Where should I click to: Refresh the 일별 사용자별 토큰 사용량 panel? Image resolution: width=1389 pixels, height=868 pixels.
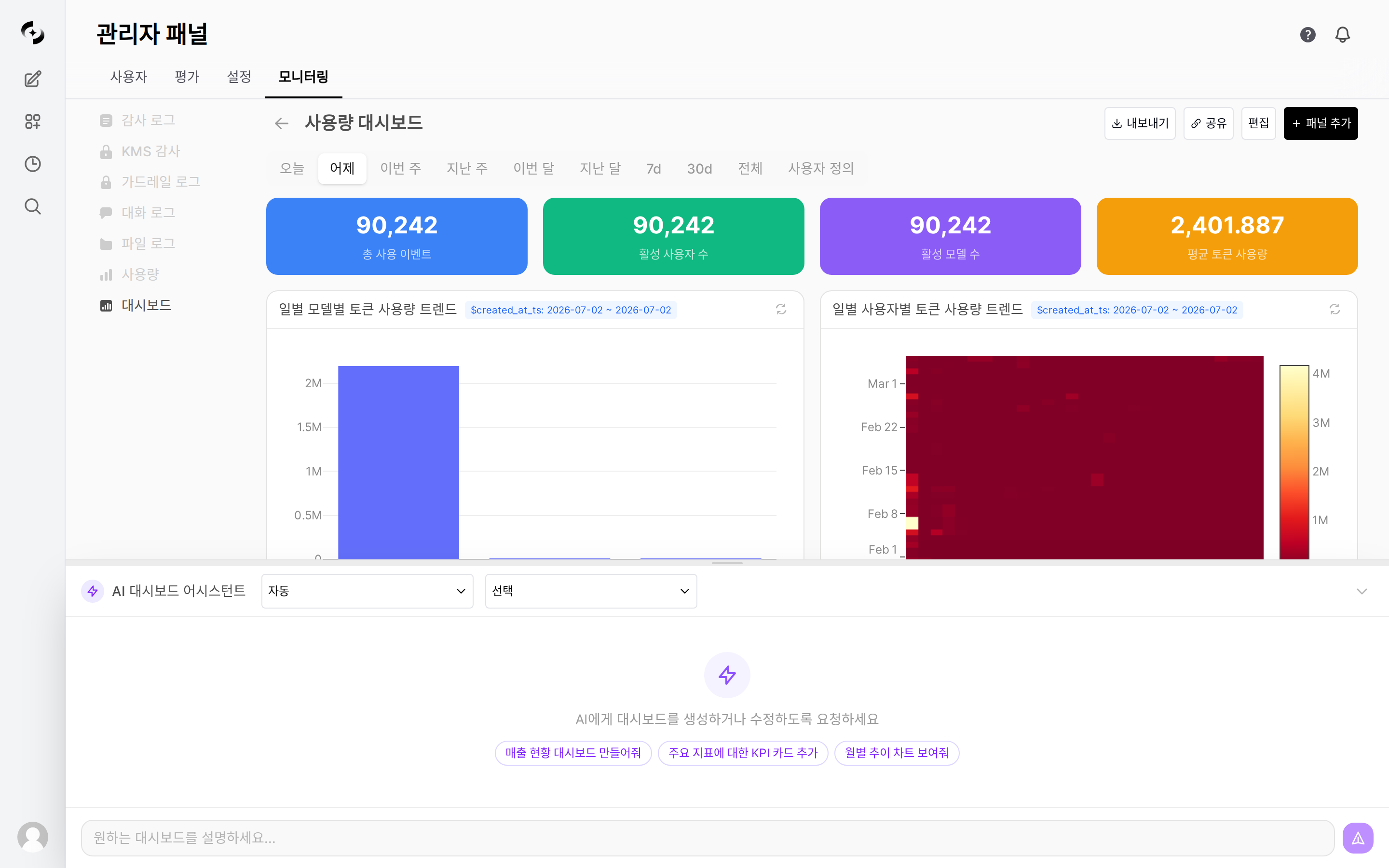pos(1335,310)
